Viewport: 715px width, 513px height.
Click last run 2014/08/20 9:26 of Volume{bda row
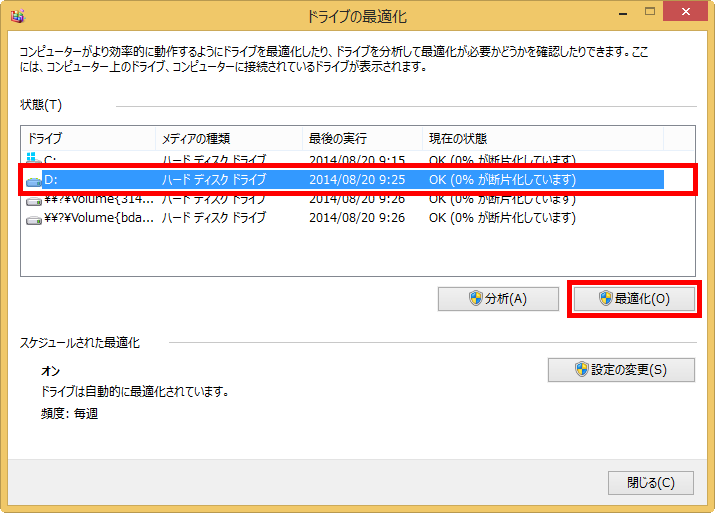(x=357, y=218)
